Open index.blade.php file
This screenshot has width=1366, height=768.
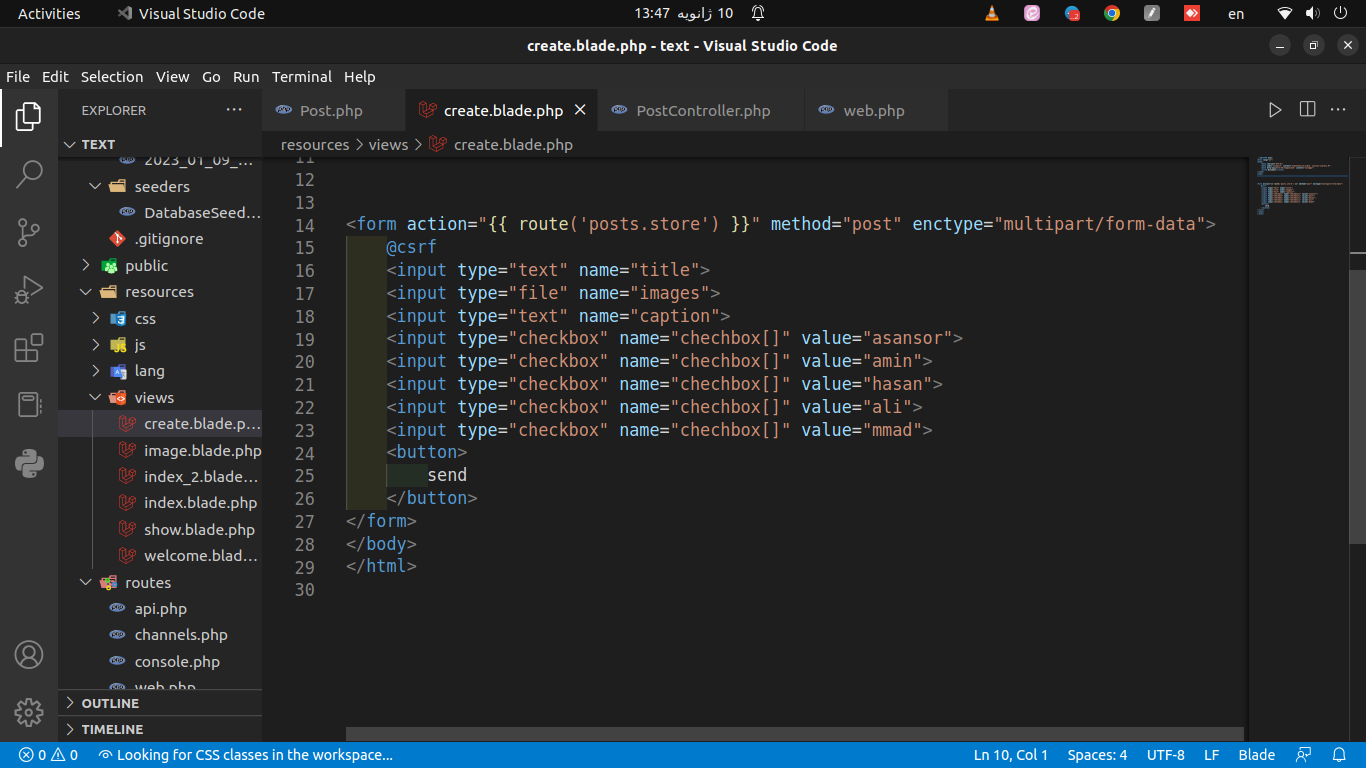tap(160, 503)
